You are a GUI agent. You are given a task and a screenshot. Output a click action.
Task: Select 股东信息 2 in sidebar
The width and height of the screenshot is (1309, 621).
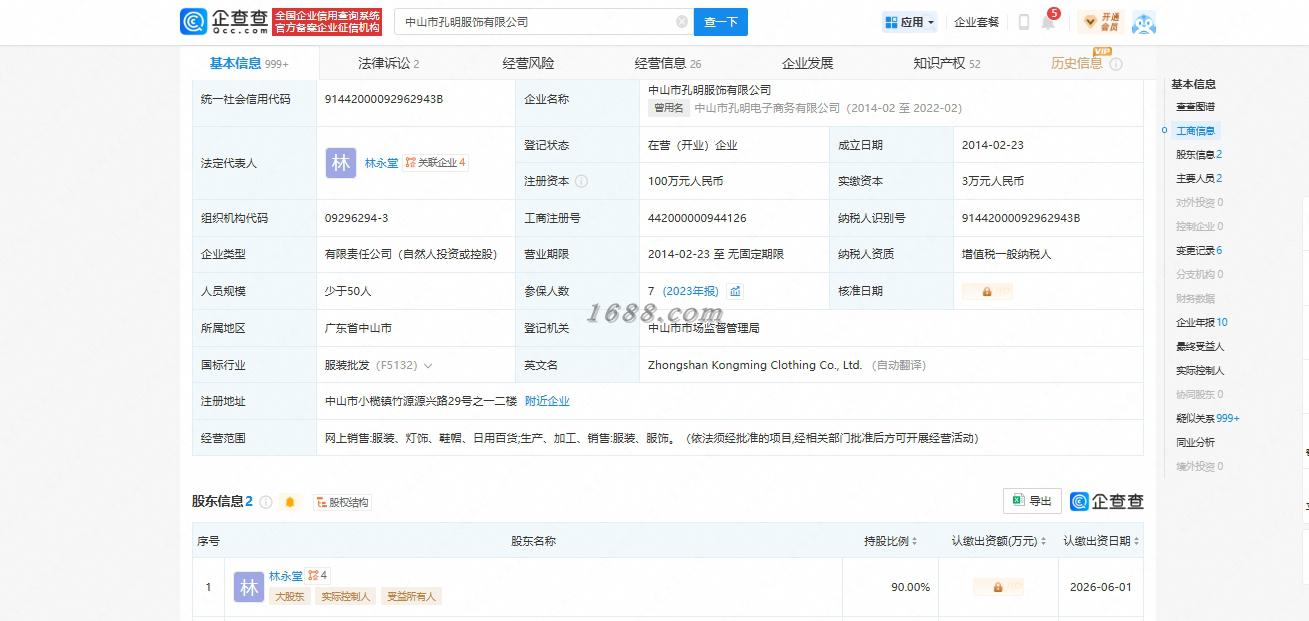pyautogui.click(x=1199, y=154)
